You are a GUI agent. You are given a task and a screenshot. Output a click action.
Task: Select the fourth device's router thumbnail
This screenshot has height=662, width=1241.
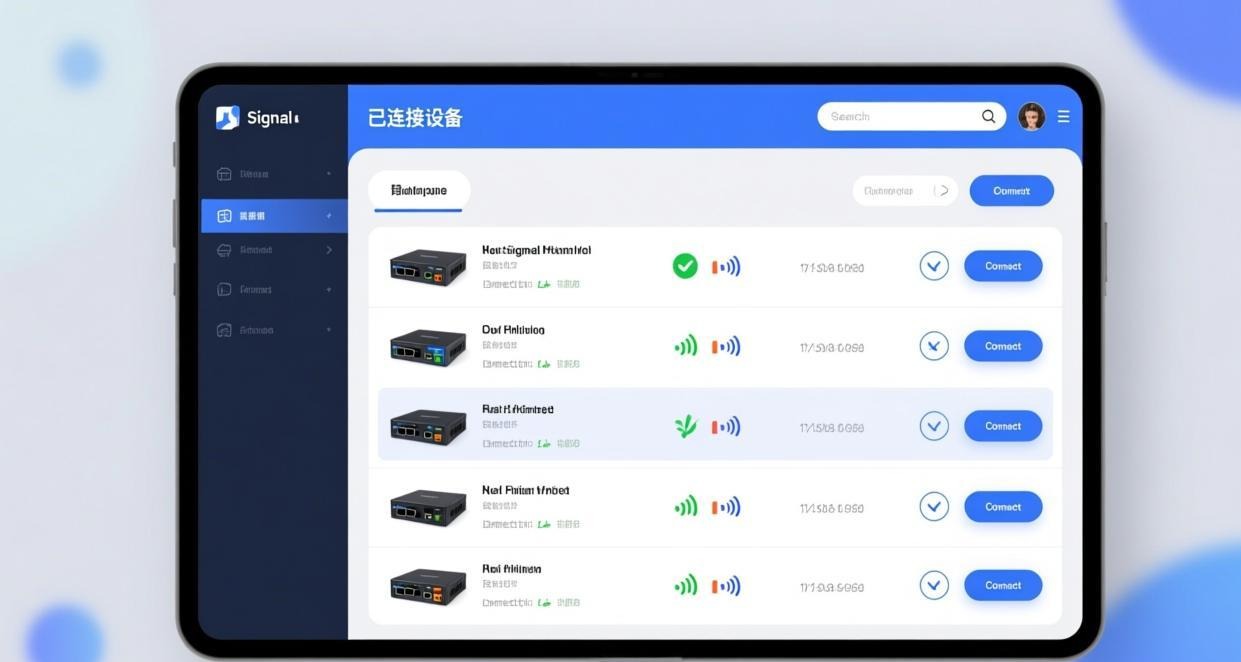tap(428, 507)
